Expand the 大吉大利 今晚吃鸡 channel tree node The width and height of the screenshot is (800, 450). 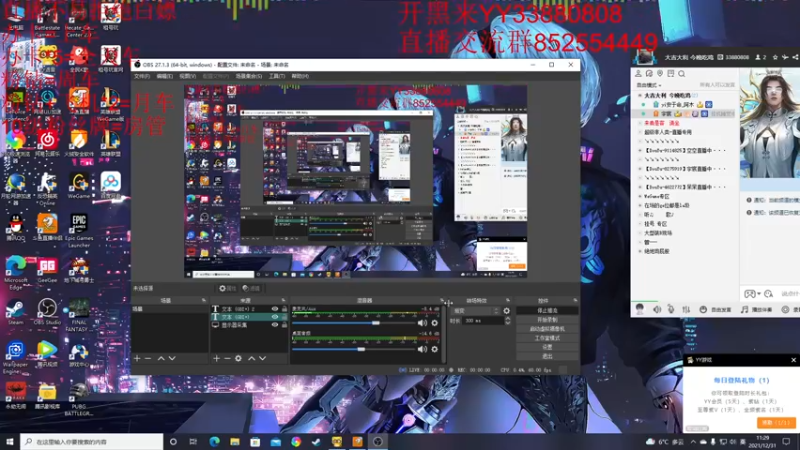tap(640, 95)
